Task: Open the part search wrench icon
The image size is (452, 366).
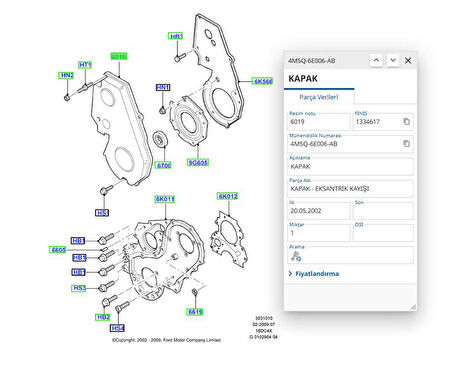Action: click(296, 256)
